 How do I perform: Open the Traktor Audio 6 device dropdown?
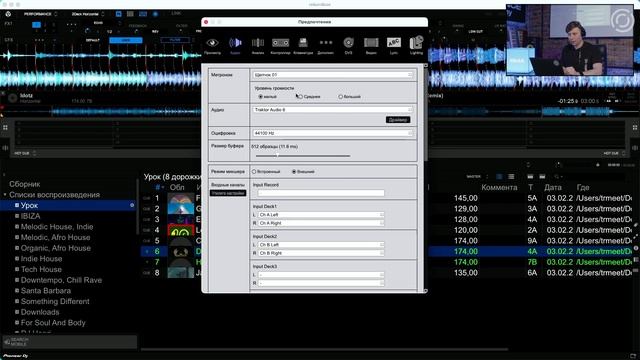pyautogui.click(x=332, y=110)
